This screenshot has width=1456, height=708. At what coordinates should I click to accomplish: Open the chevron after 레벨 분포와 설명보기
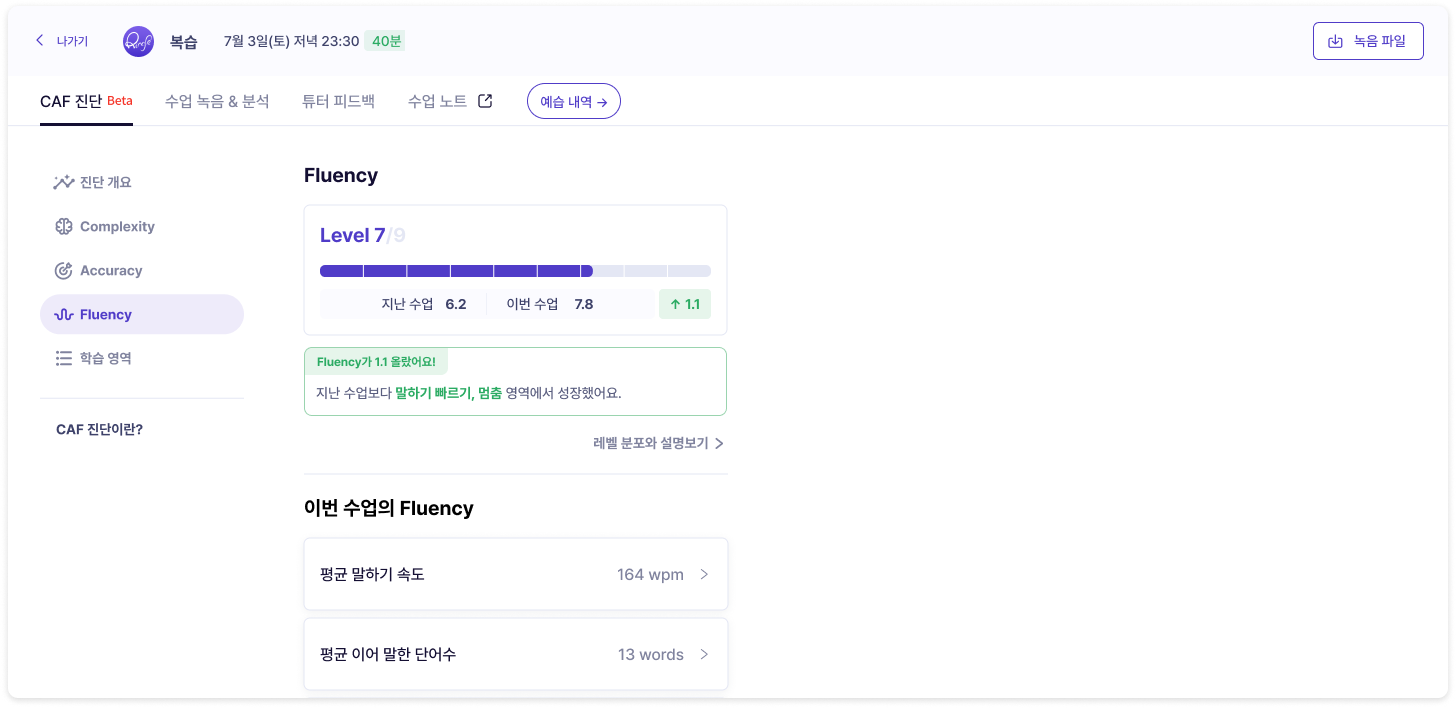coord(719,443)
